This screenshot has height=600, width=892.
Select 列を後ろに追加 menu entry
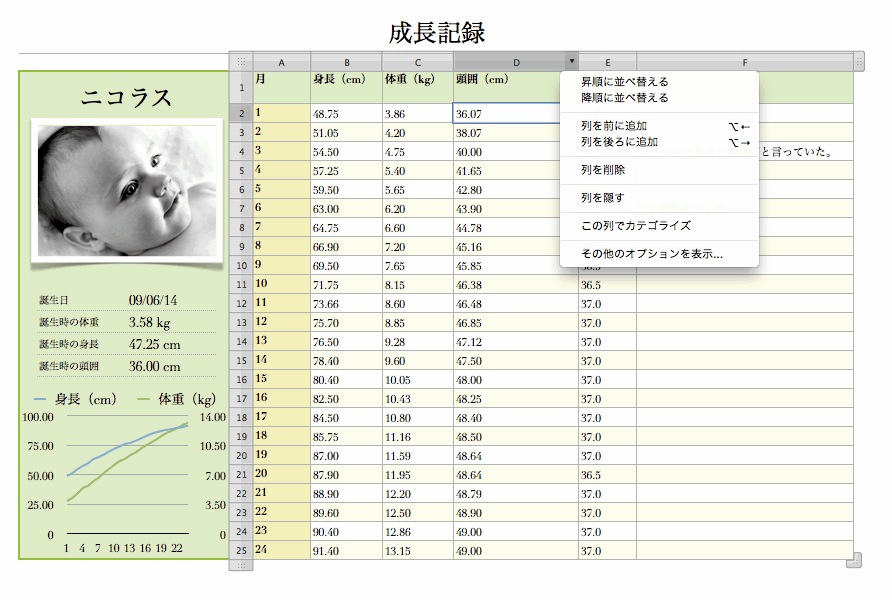659,142
